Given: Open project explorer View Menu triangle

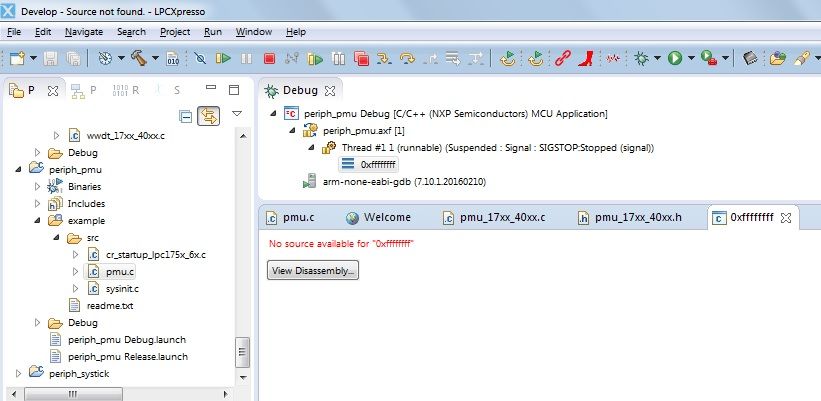Looking at the screenshot, I should (237, 114).
